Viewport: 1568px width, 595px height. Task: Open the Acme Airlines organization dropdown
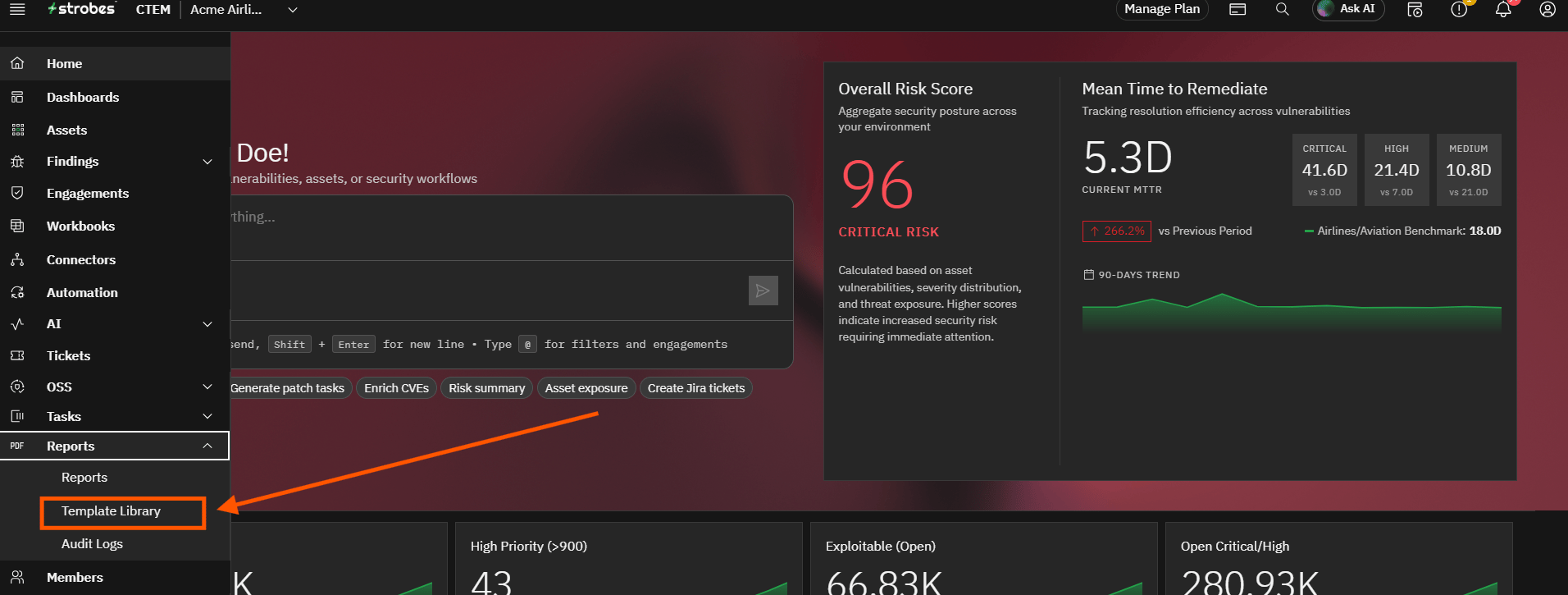[244, 9]
